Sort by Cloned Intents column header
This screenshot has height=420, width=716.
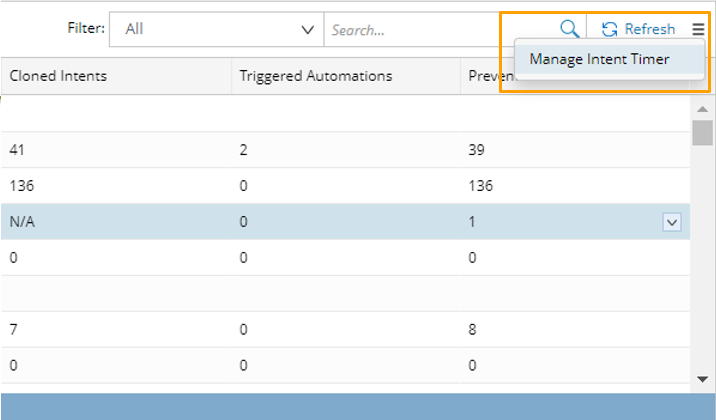tap(58, 76)
